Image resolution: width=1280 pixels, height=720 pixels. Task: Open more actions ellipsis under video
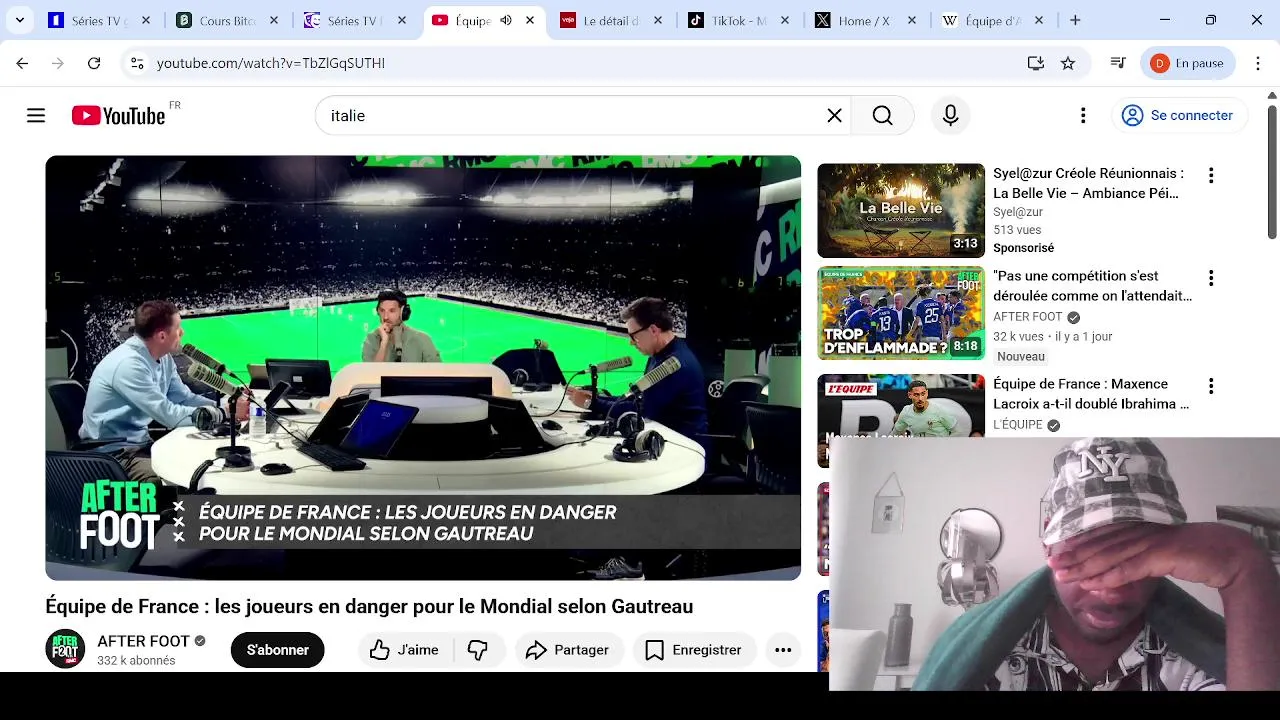[x=783, y=650]
